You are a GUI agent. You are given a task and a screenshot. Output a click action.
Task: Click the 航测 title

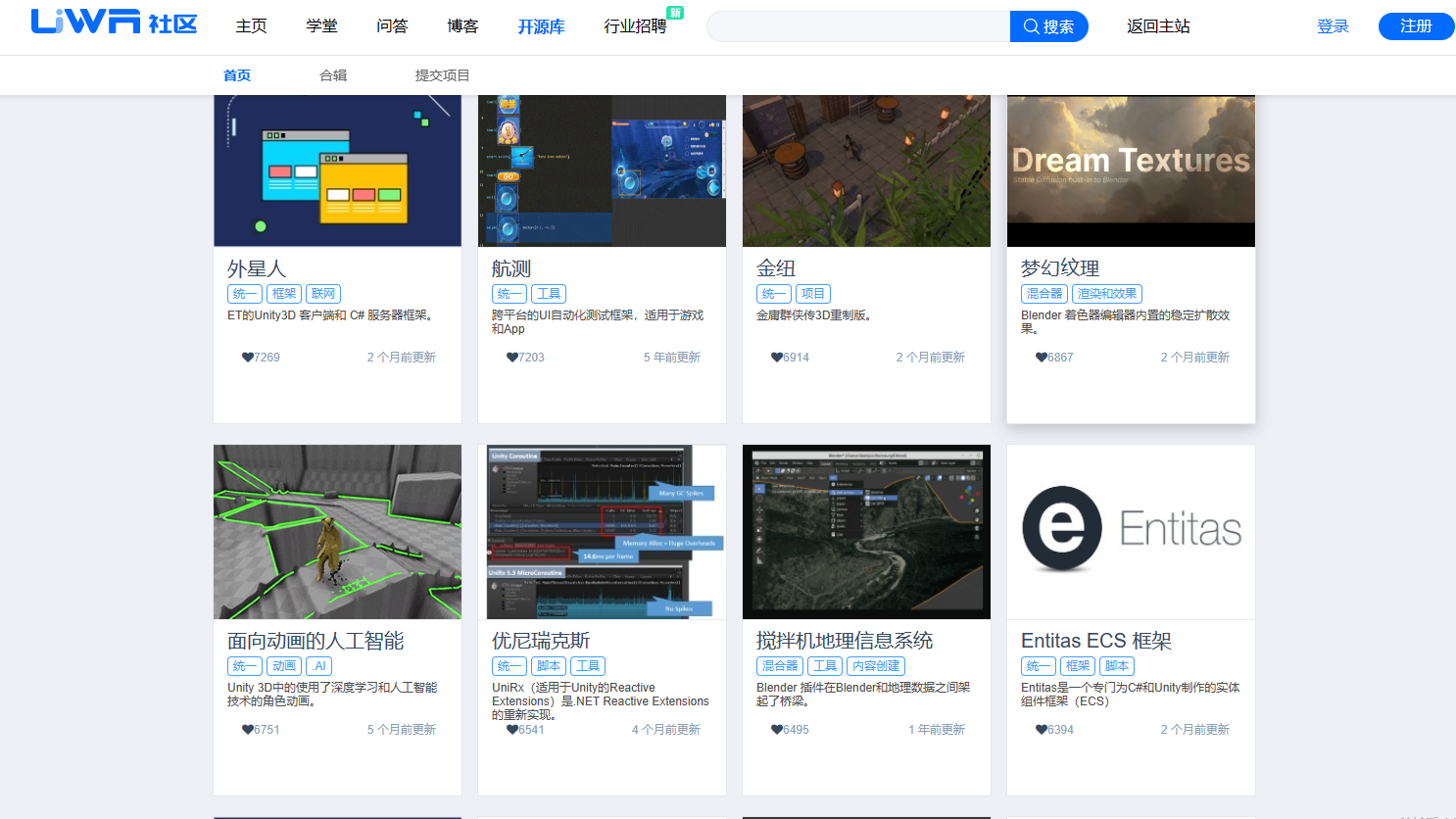[511, 268]
